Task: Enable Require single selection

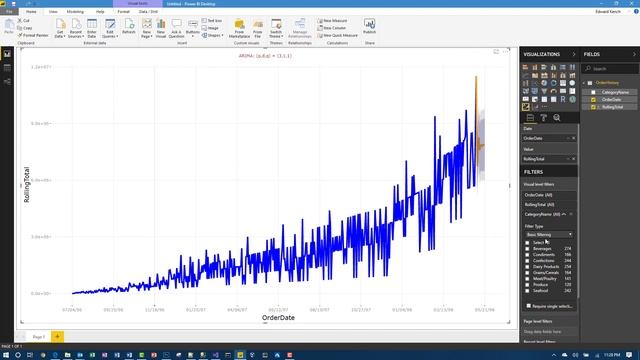Action: pyautogui.click(x=529, y=306)
